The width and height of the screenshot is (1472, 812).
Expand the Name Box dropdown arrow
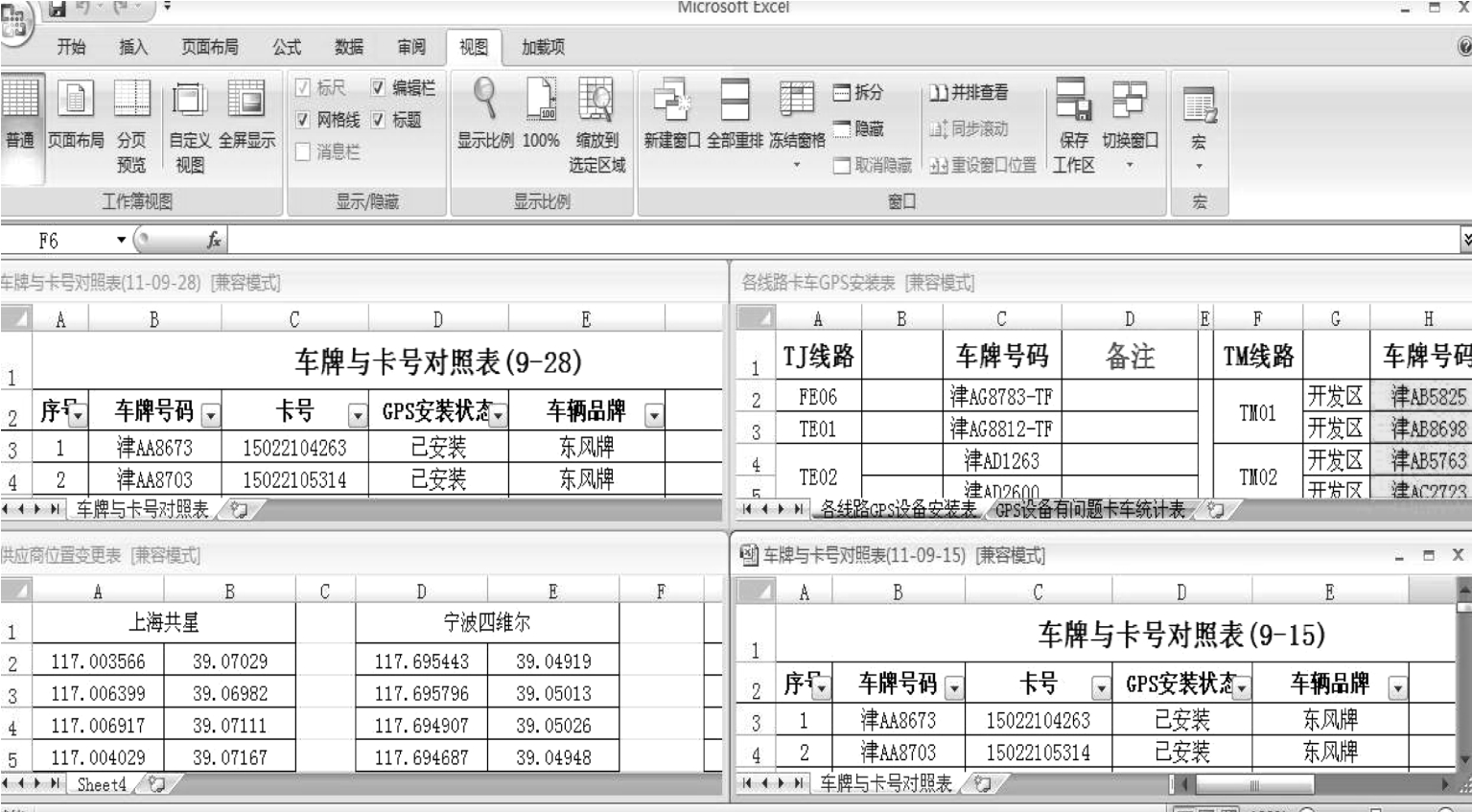[x=121, y=240]
